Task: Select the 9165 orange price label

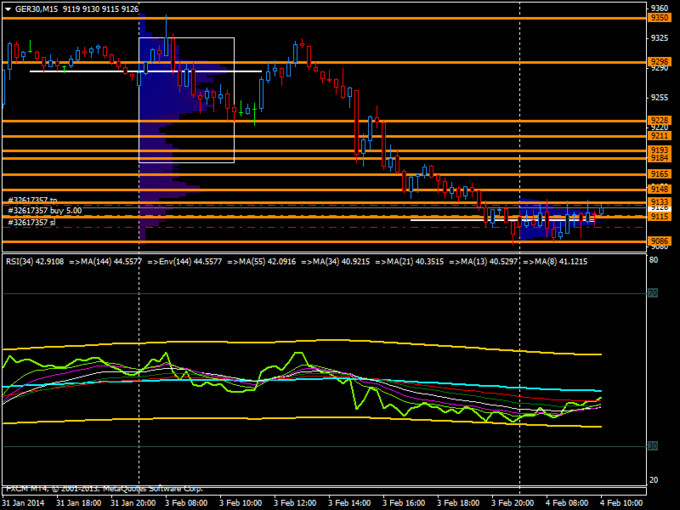Action: pos(659,174)
